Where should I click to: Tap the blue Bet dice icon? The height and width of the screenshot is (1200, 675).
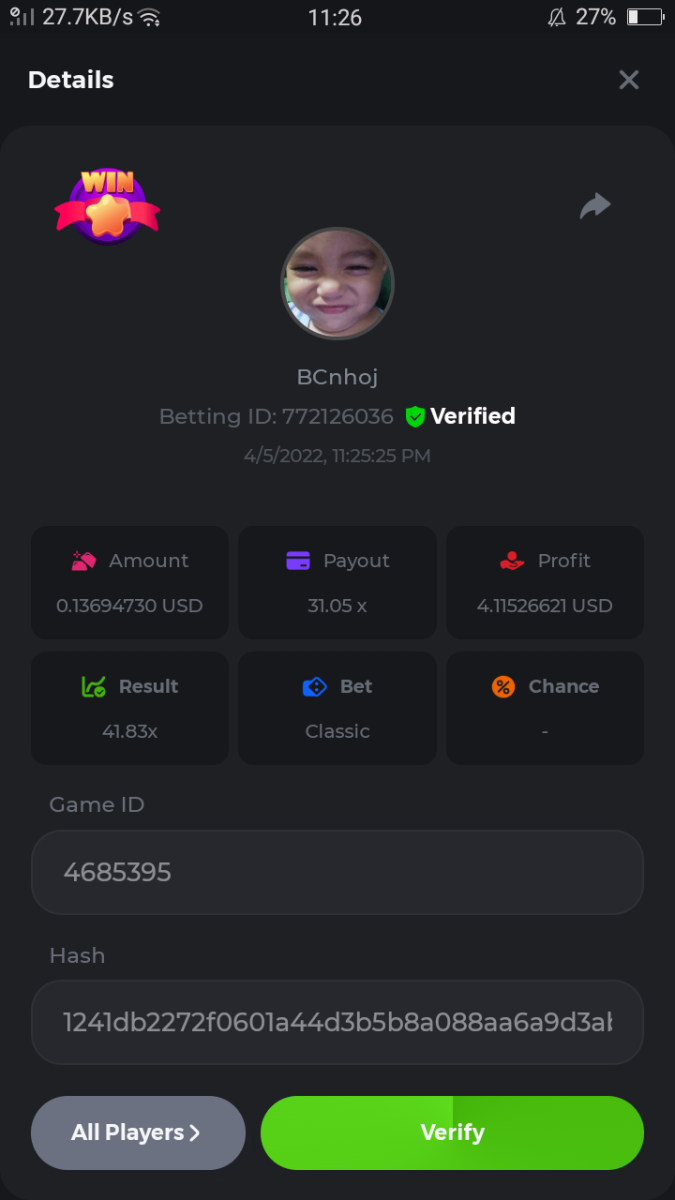coord(315,687)
